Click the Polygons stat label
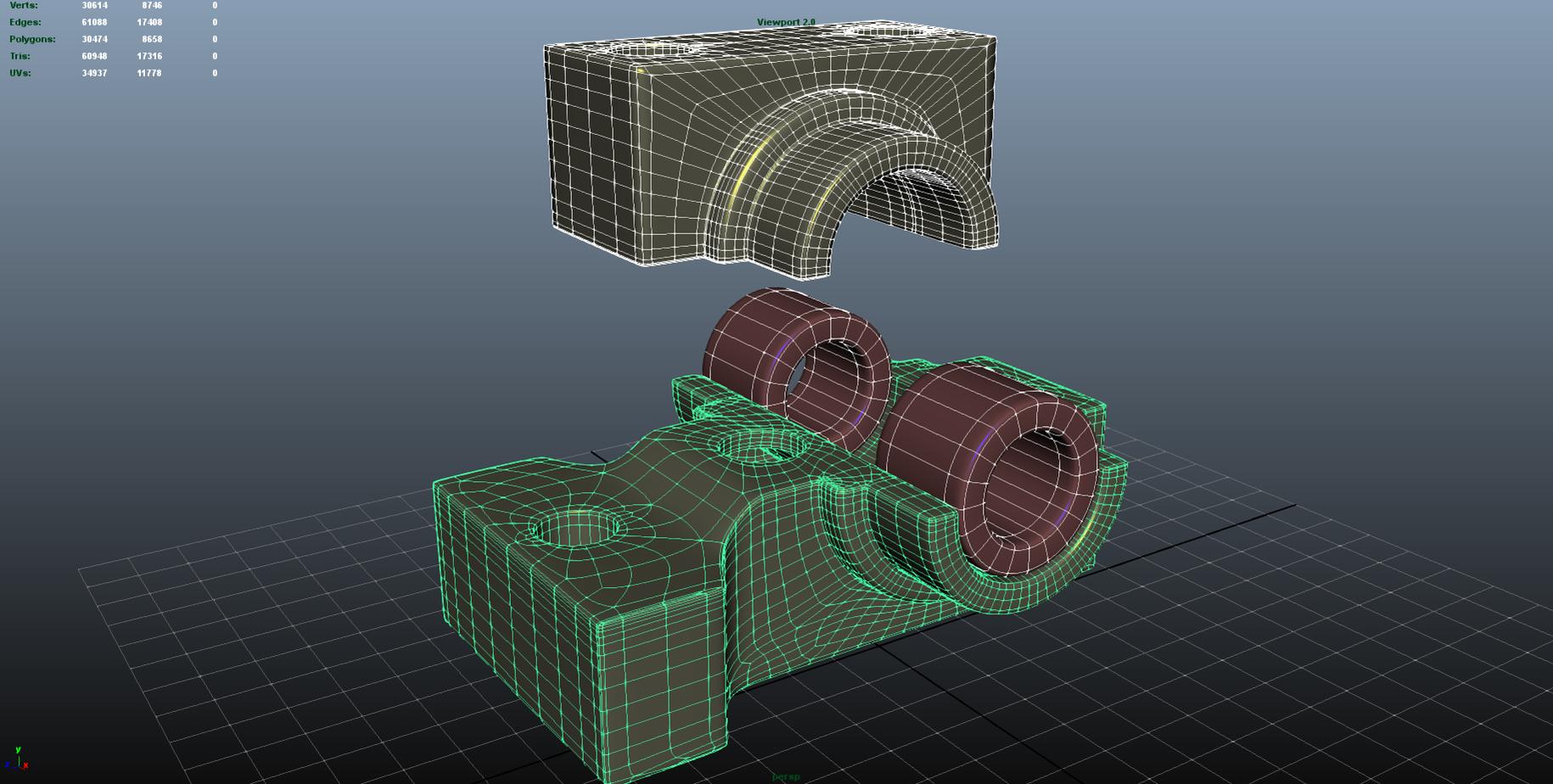The width and height of the screenshot is (1553, 784). pyautogui.click(x=31, y=39)
